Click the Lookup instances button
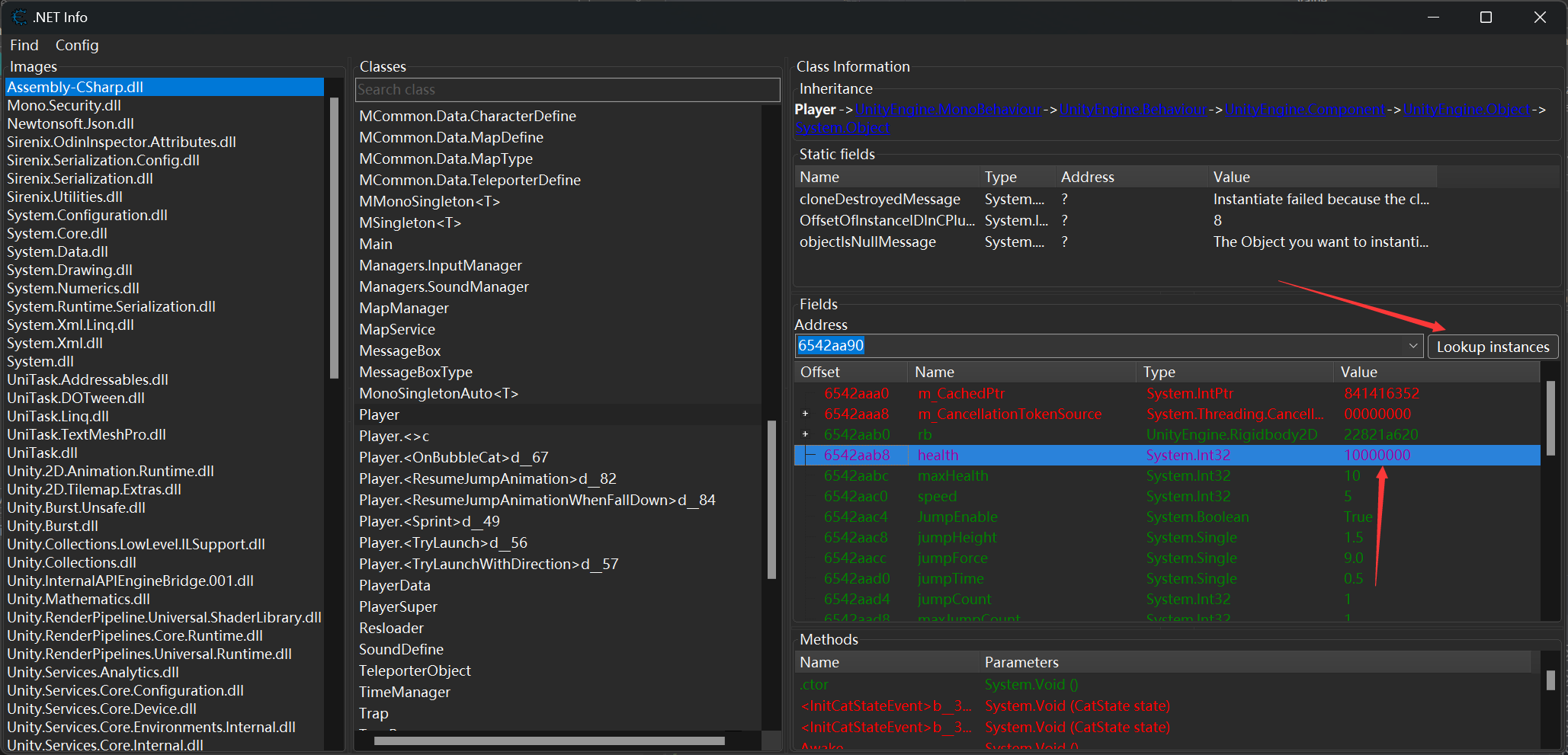This screenshot has height=755, width=1568. pyautogui.click(x=1493, y=347)
